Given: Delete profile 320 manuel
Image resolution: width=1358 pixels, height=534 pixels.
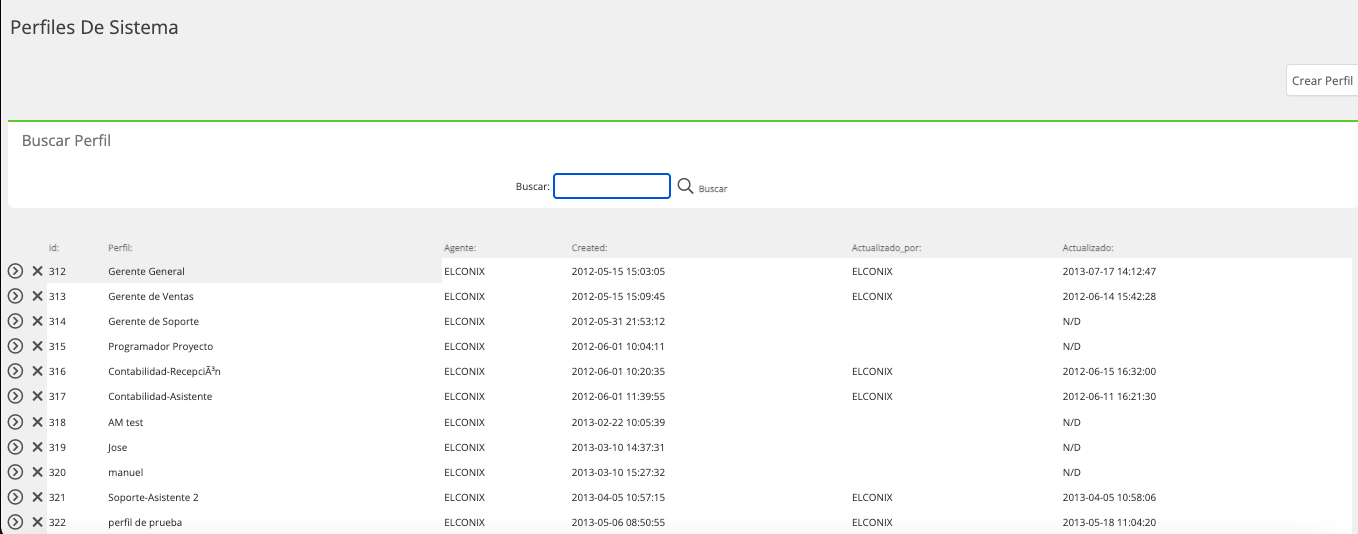Looking at the screenshot, I should (x=37, y=472).
